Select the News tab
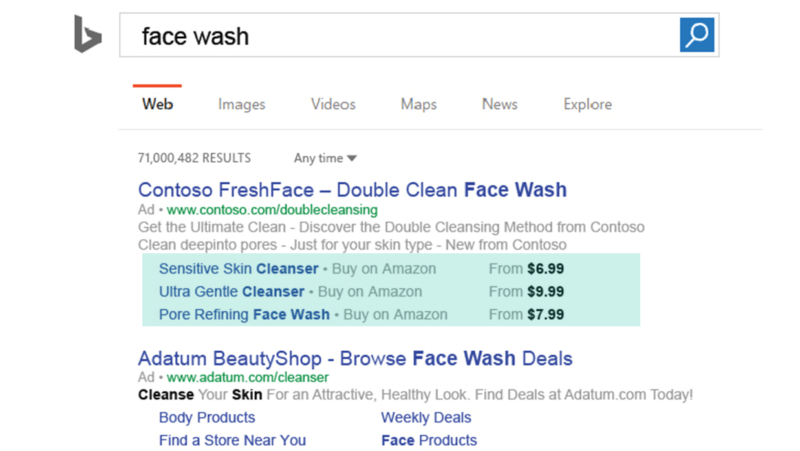Screen dimensions: 800x451 (x=499, y=104)
